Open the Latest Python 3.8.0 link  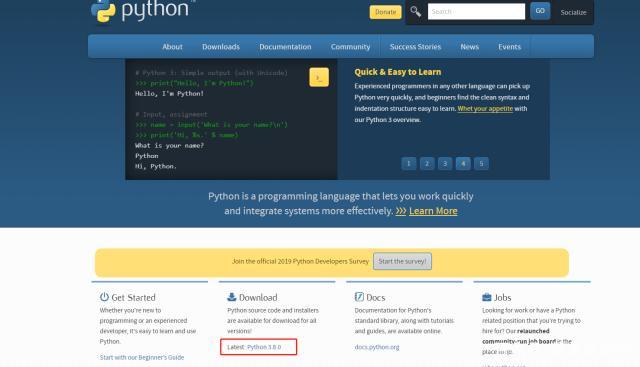point(264,347)
